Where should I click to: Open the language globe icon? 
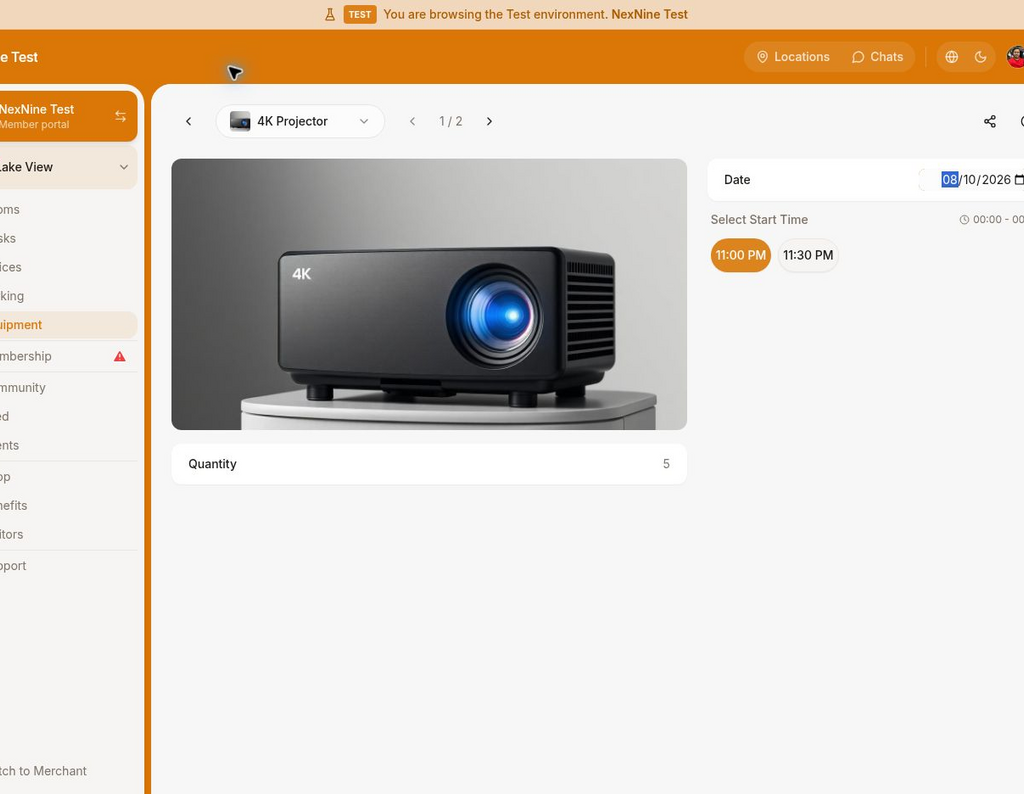coord(952,57)
